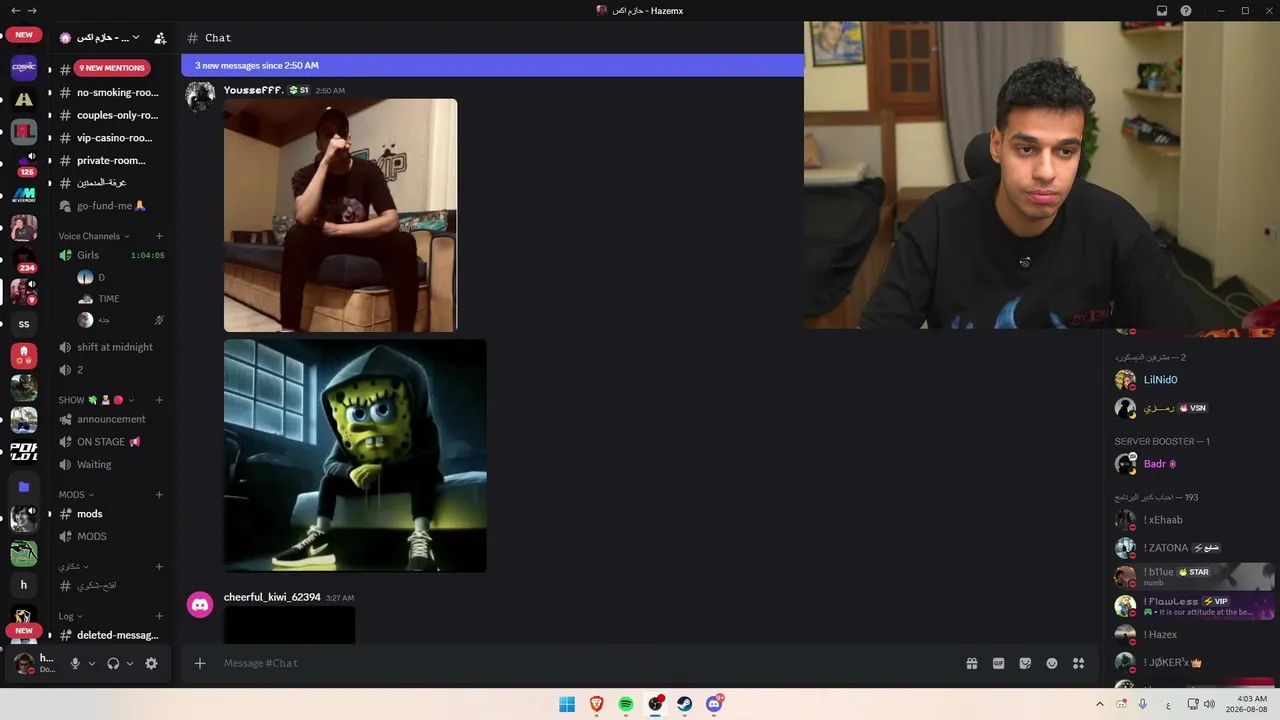
Task: Add a channel to the SHOW category
Action: point(159,400)
